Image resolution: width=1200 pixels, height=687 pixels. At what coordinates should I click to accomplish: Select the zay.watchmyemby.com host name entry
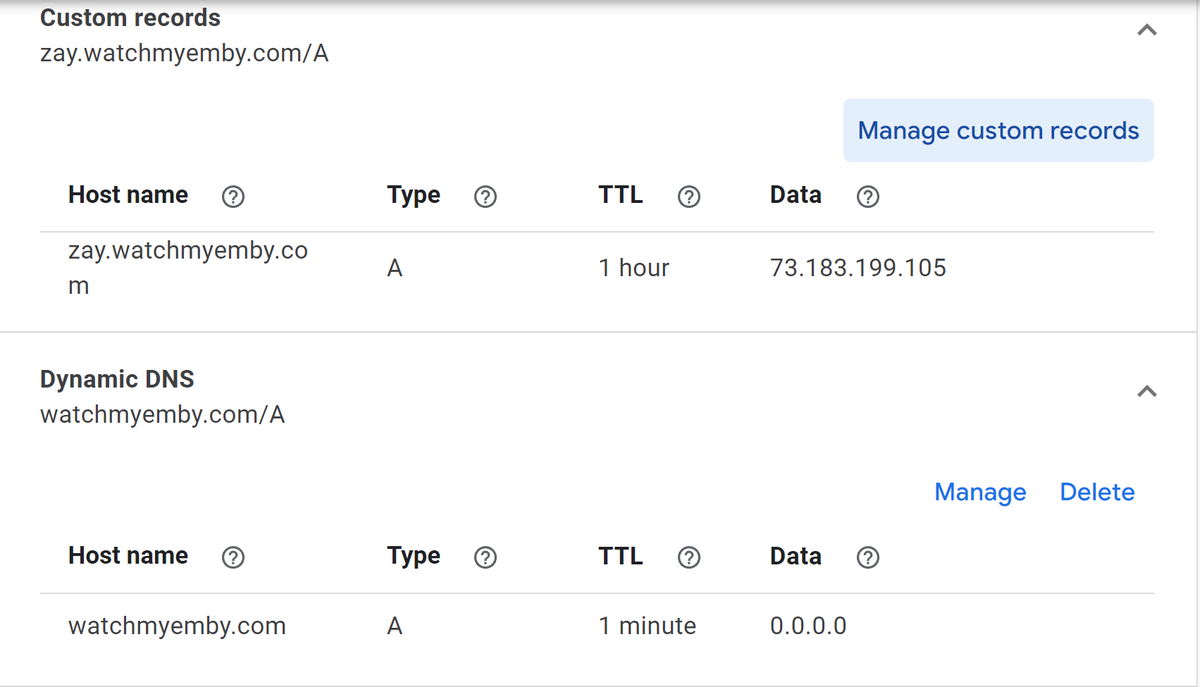(x=188, y=267)
